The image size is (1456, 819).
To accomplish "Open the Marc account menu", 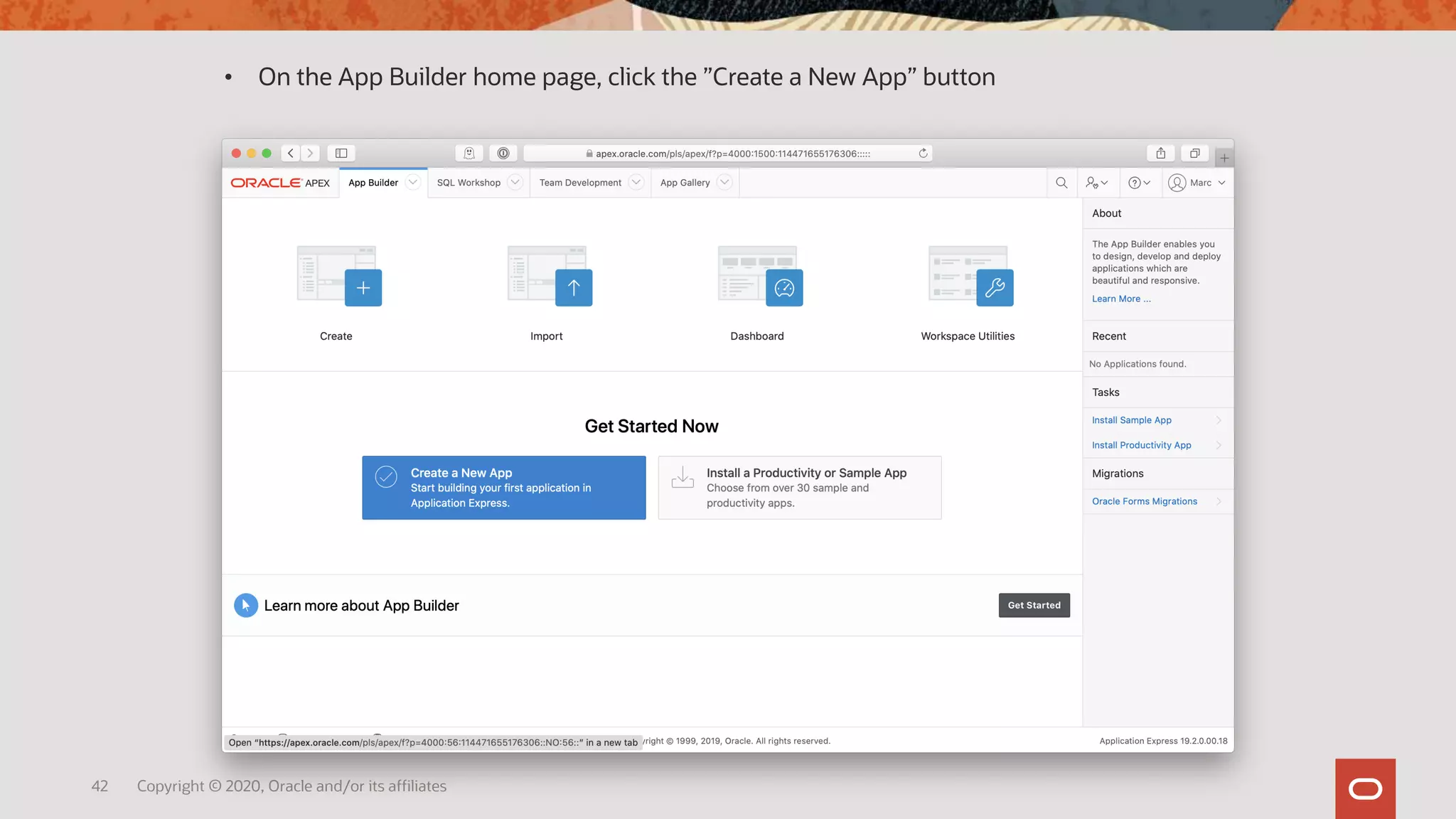I will pyautogui.click(x=1197, y=183).
